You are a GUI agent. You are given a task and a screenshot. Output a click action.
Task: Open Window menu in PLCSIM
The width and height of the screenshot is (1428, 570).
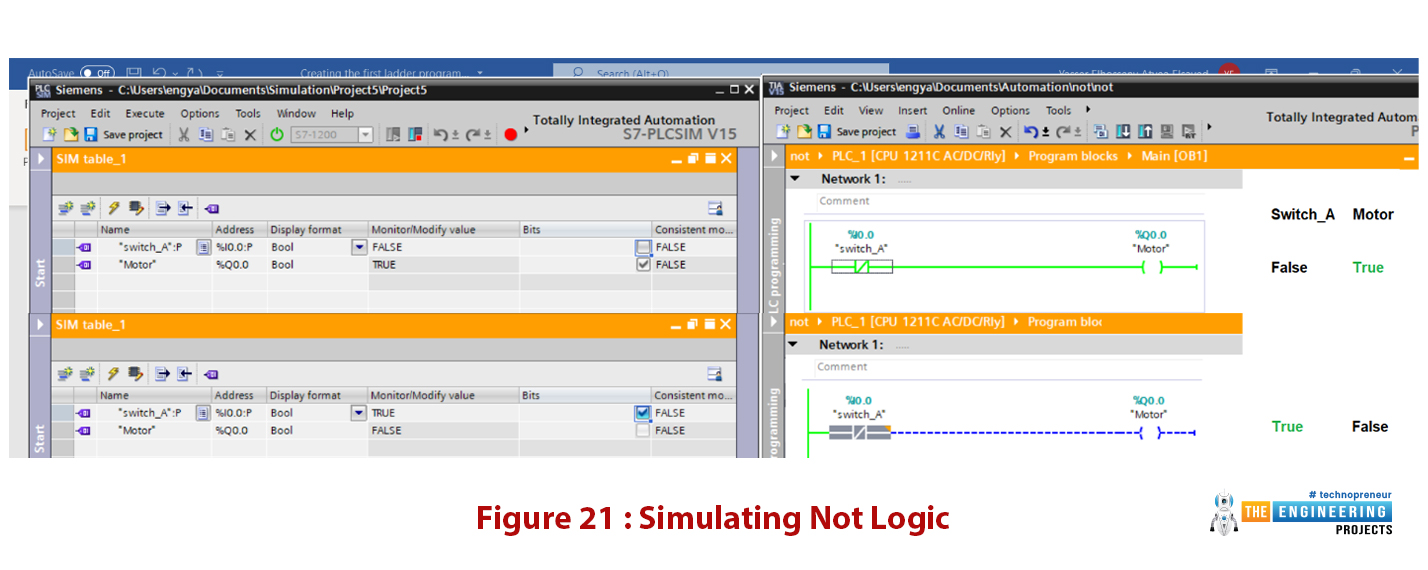click(296, 114)
